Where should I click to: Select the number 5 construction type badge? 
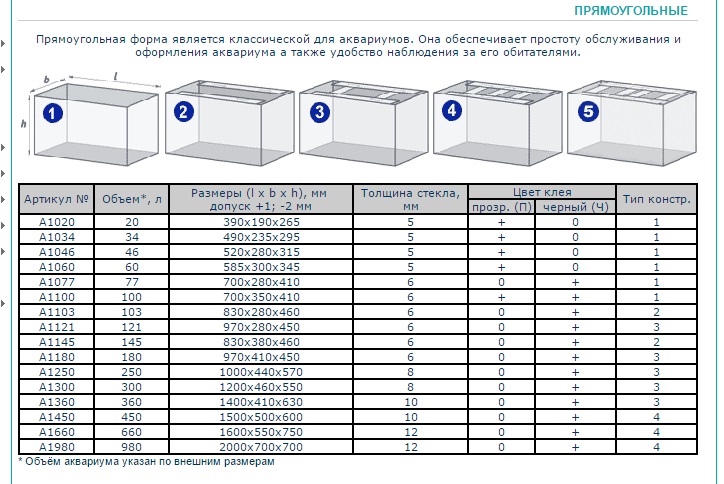(587, 112)
